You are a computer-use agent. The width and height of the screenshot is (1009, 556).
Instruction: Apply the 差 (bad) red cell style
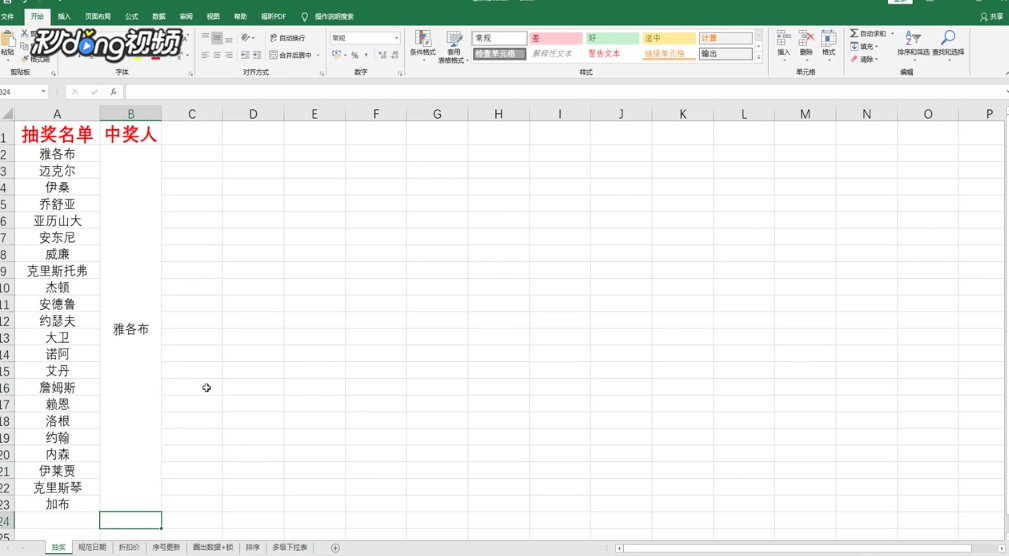pyautogui.click(x=556, y=38)
